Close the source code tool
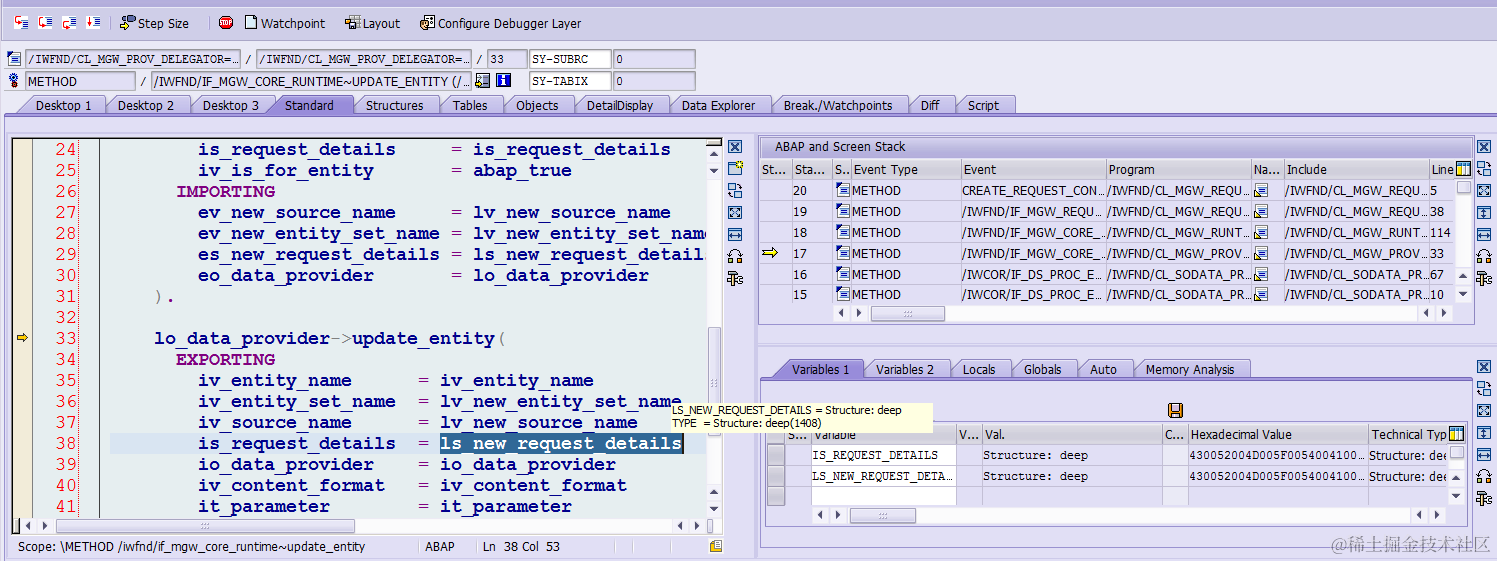This screenshot has width=1497, height=561. (x=735, y=147)
